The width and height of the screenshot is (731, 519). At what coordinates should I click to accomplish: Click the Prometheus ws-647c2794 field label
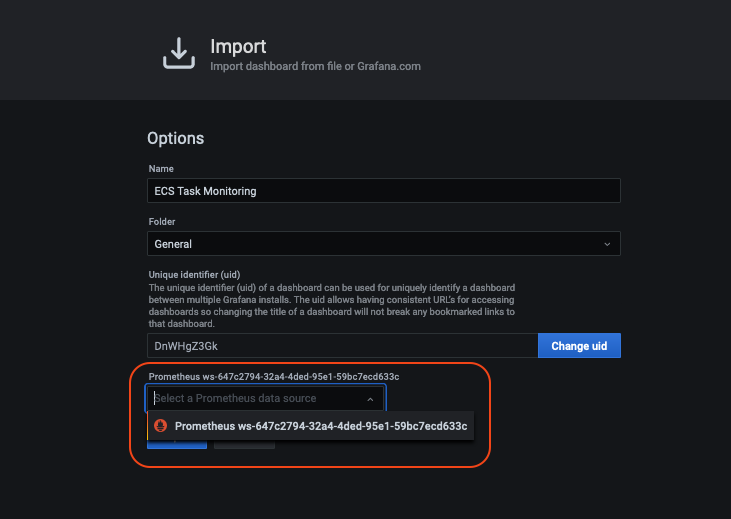click(274, 376)
